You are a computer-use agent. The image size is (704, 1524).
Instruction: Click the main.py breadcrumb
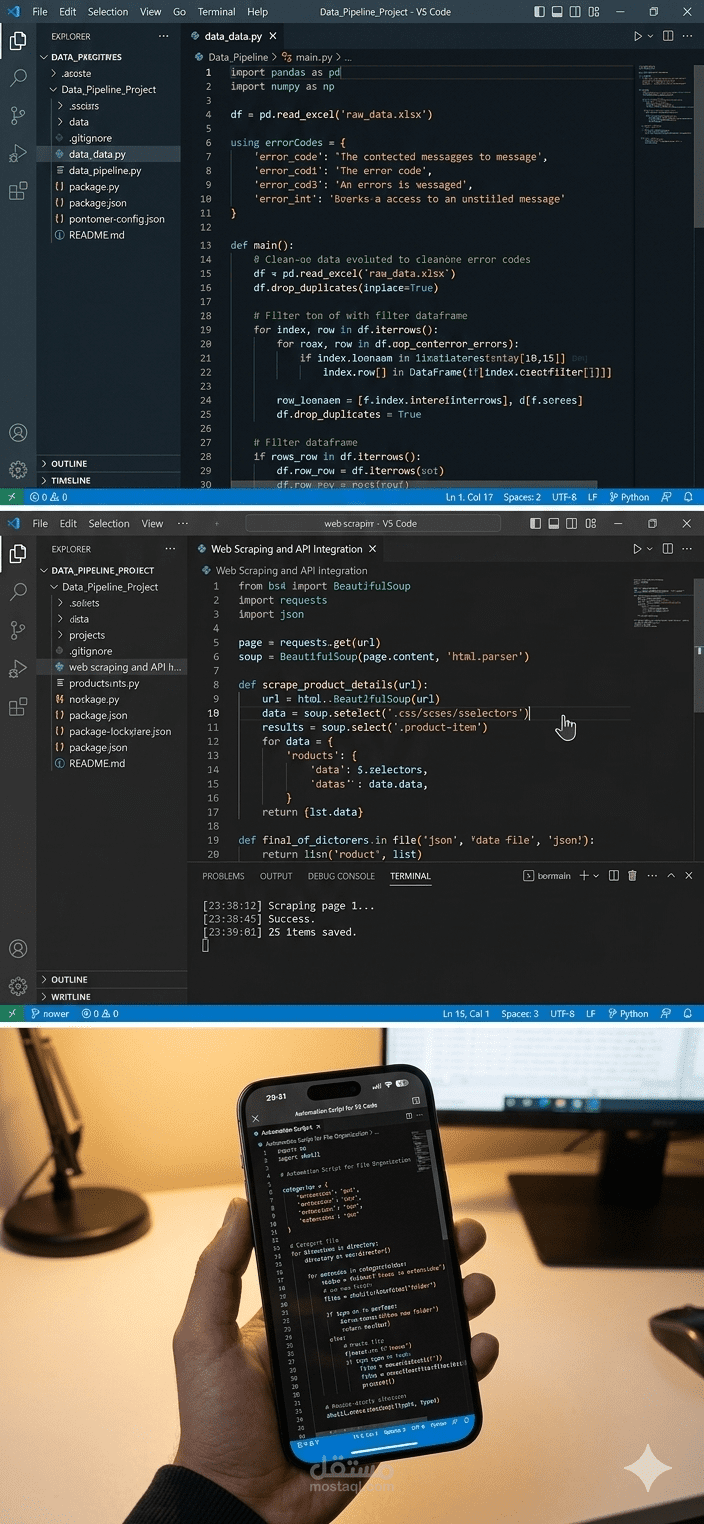click(313, 57)
